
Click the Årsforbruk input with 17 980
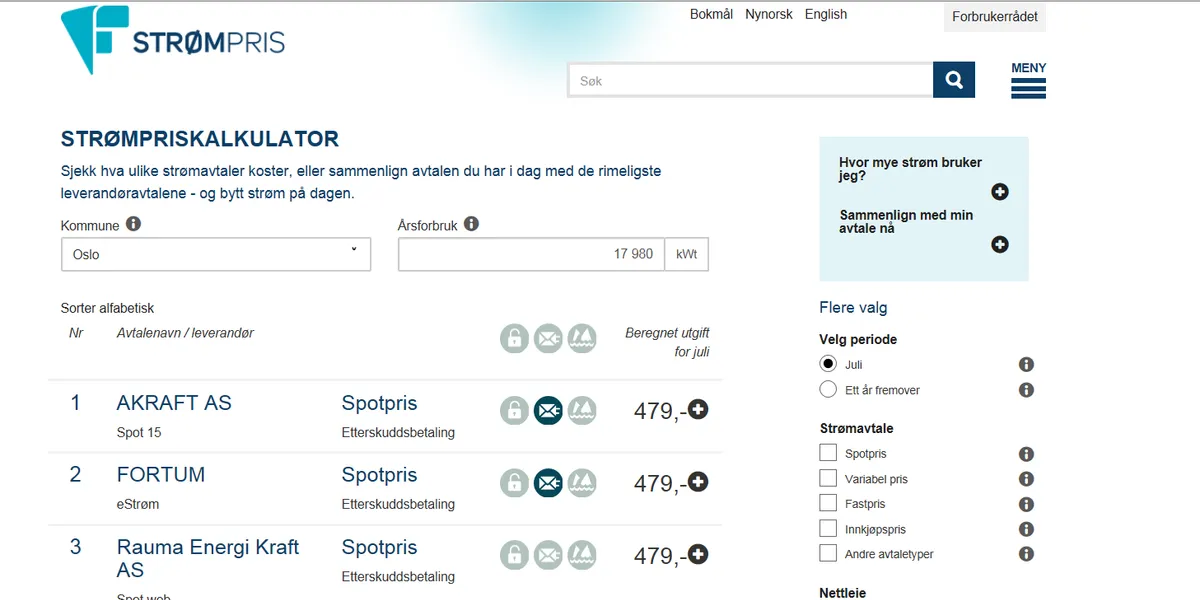tap(532, 254)
